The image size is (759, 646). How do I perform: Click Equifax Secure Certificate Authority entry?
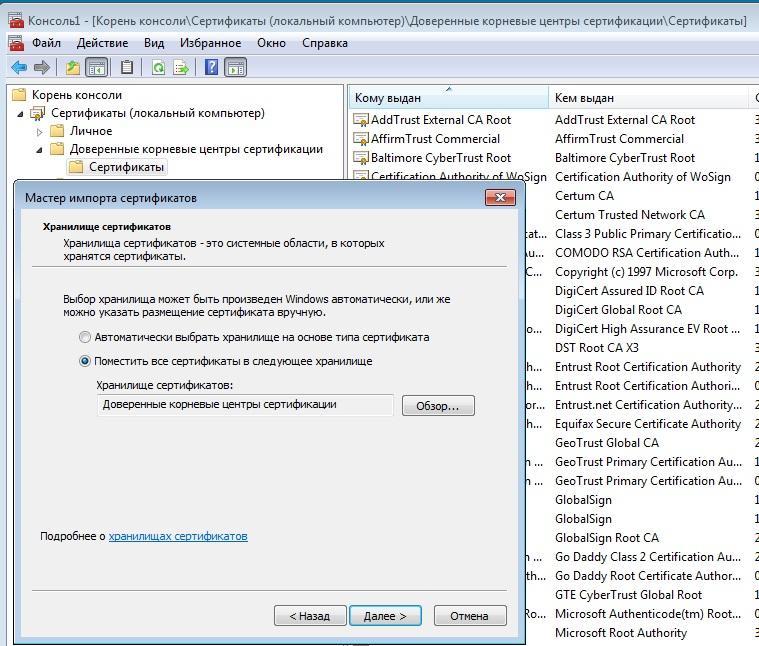tap(648, 424)
